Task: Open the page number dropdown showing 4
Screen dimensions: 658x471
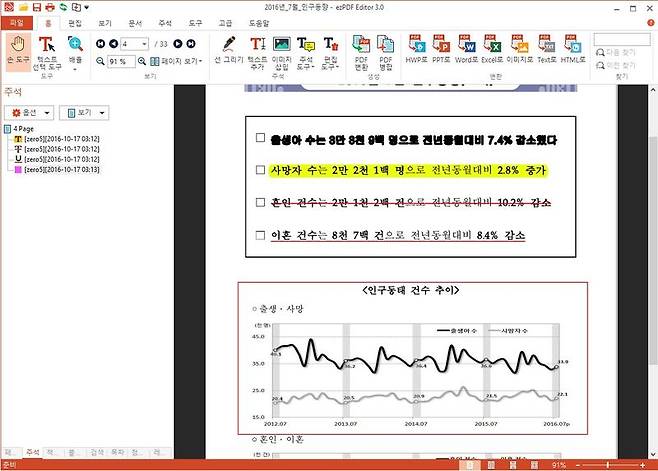Action: click(144, 44)
